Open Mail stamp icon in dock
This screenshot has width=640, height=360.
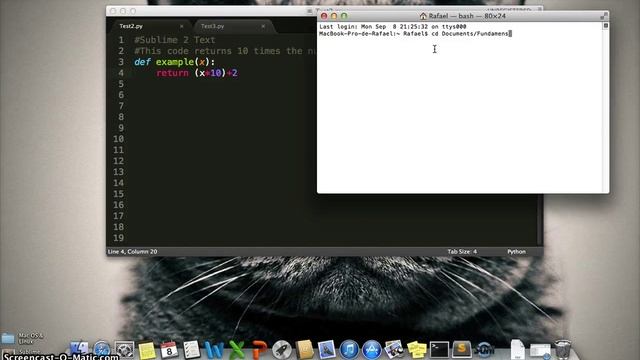point(327,350)
